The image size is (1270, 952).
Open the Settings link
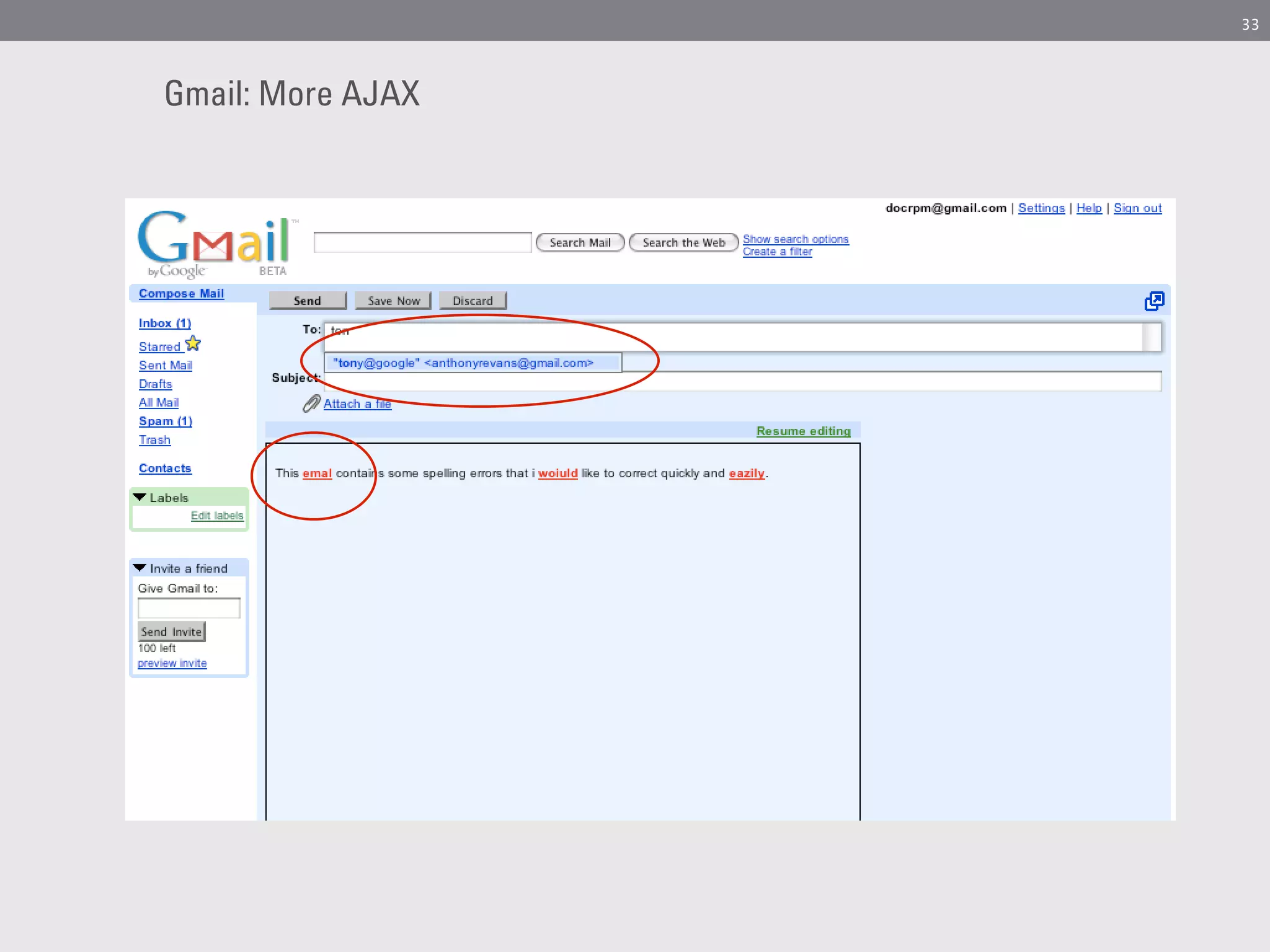tap(1041, 208)
